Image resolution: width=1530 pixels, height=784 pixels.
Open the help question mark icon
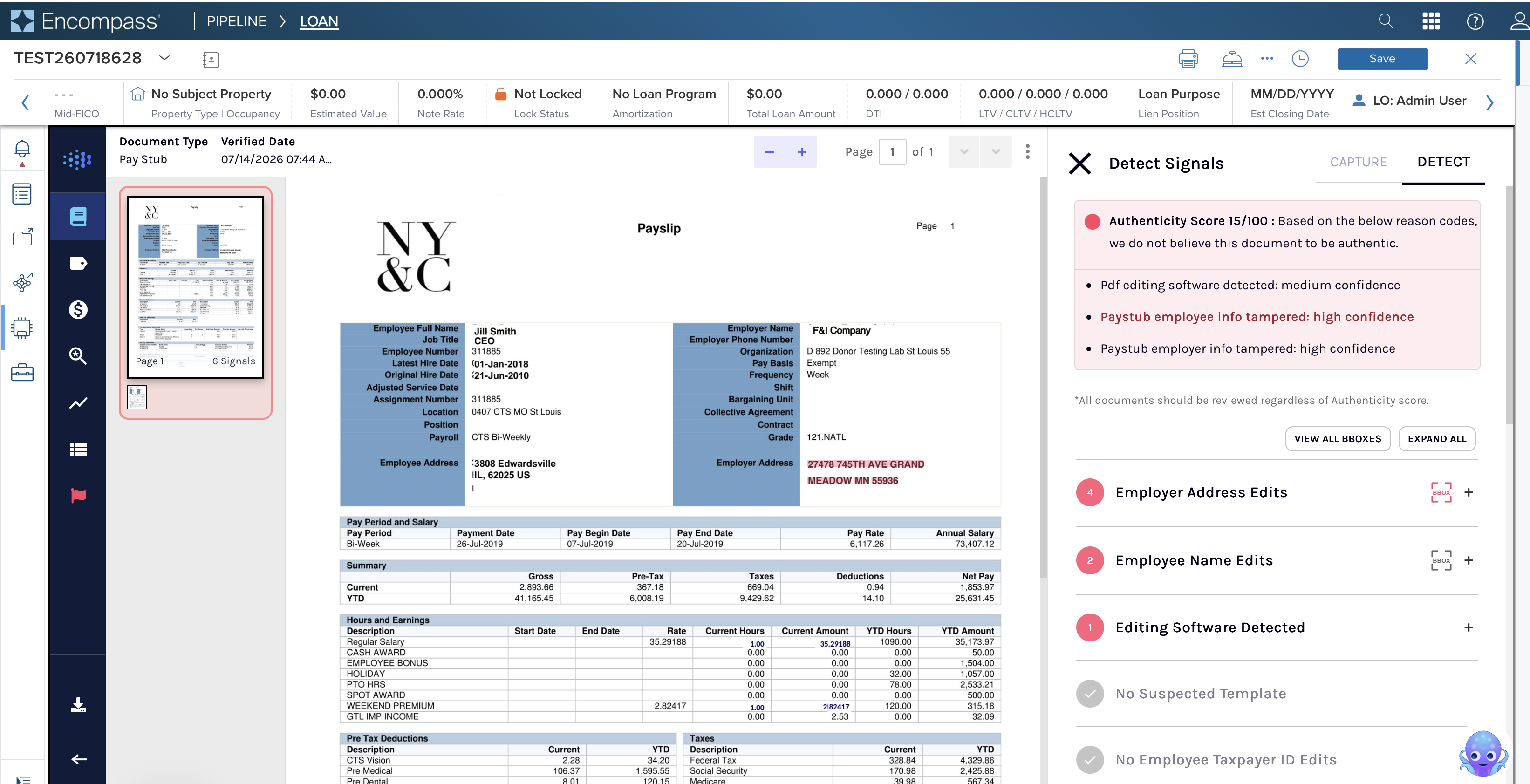(1475, 21)
